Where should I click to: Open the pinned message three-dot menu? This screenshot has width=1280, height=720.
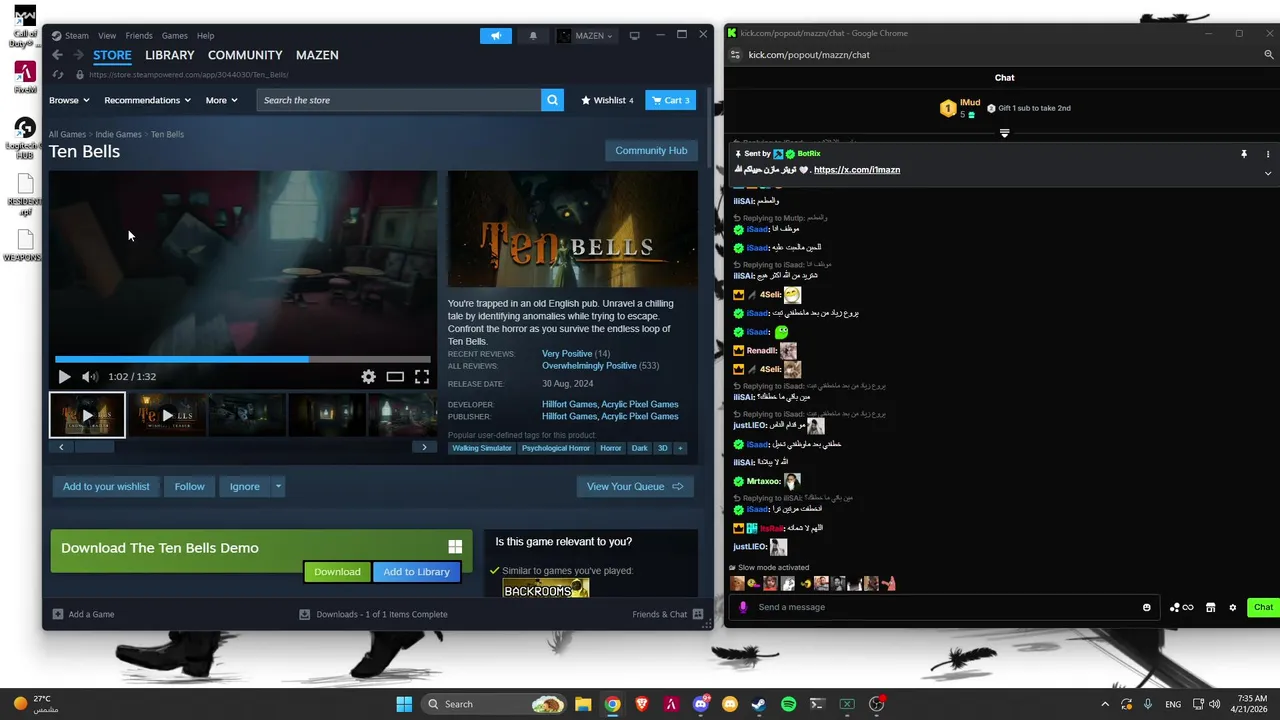(x=1267, y=154)
